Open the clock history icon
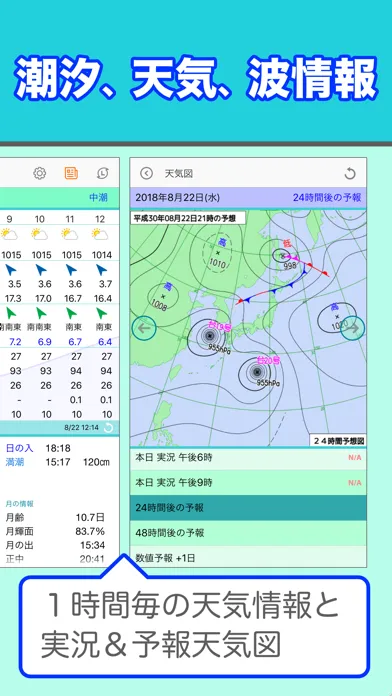This screenshot has height=696, width=392. coord(103,173)
